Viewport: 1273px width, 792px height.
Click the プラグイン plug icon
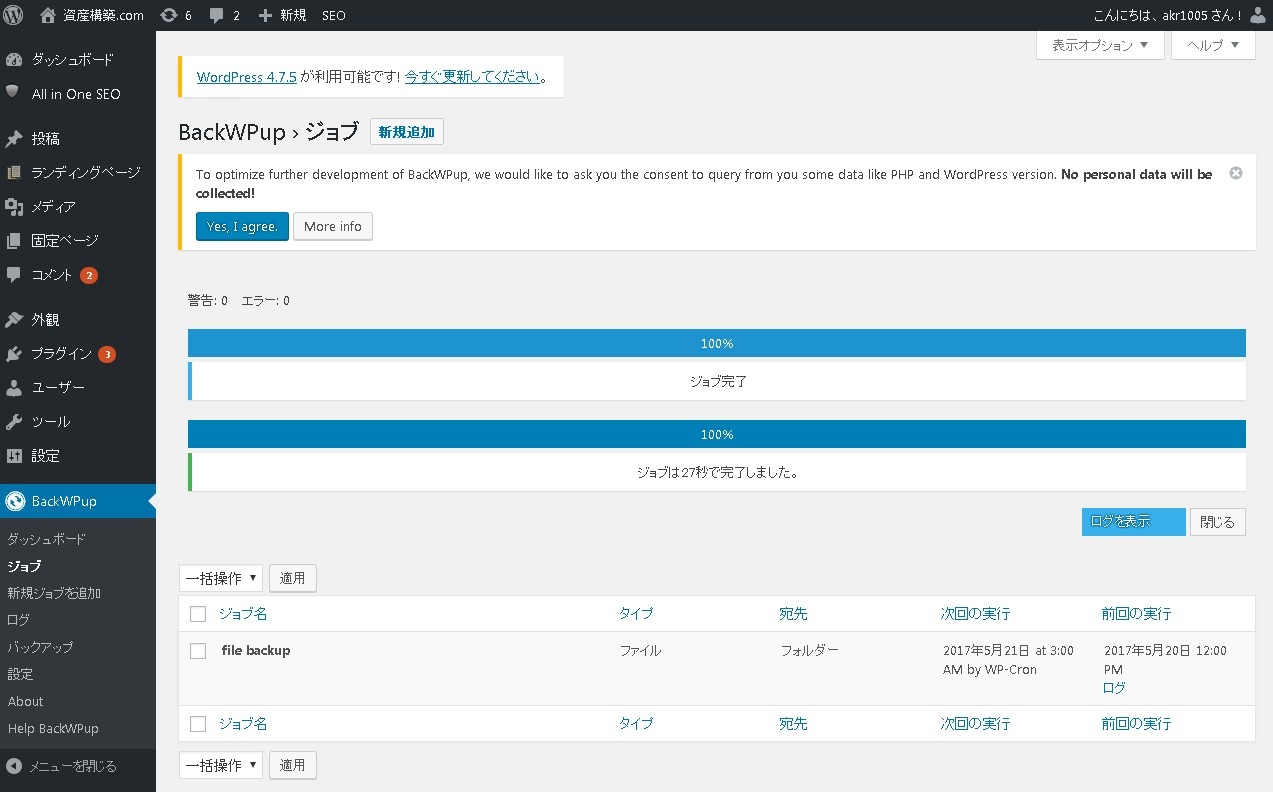tap(14, 354)
